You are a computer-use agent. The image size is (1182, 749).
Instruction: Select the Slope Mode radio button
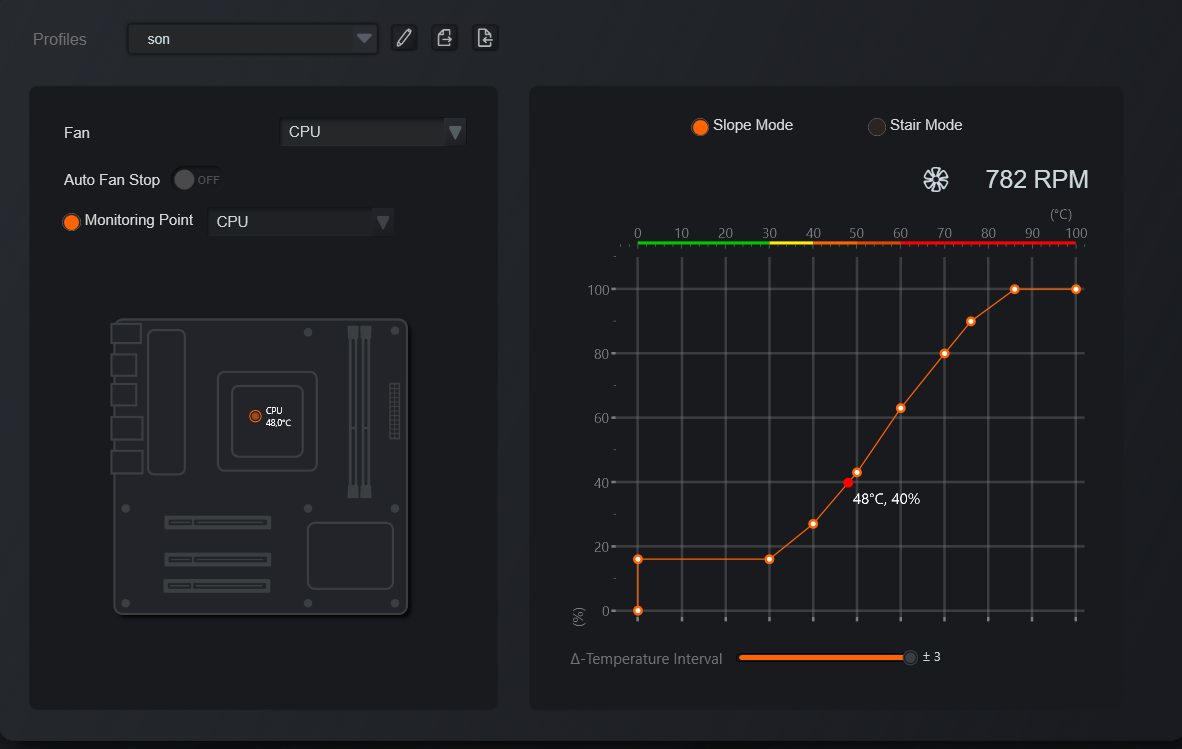(x=700, y=127)
